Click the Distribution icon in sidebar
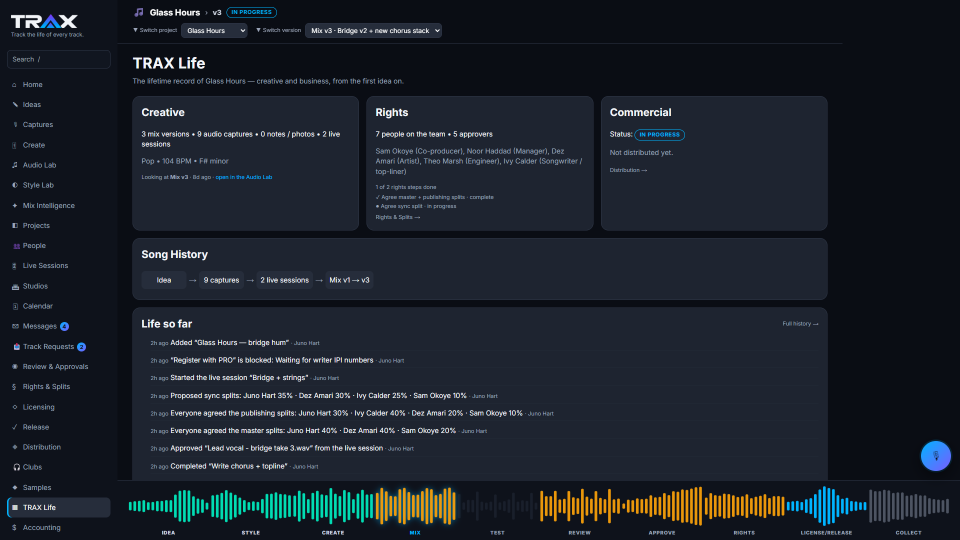 pos(15,447)
